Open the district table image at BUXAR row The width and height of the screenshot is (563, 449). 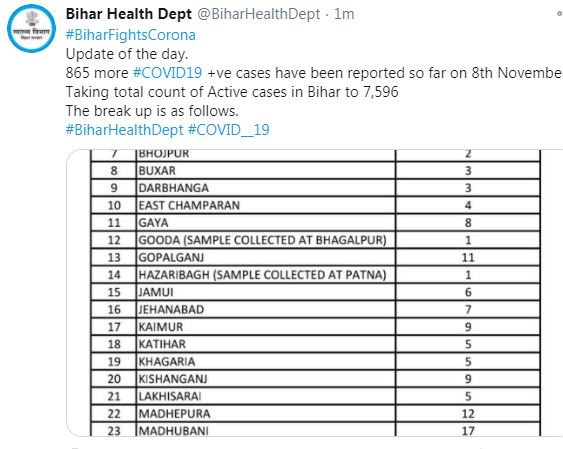[x=316, y=170]
